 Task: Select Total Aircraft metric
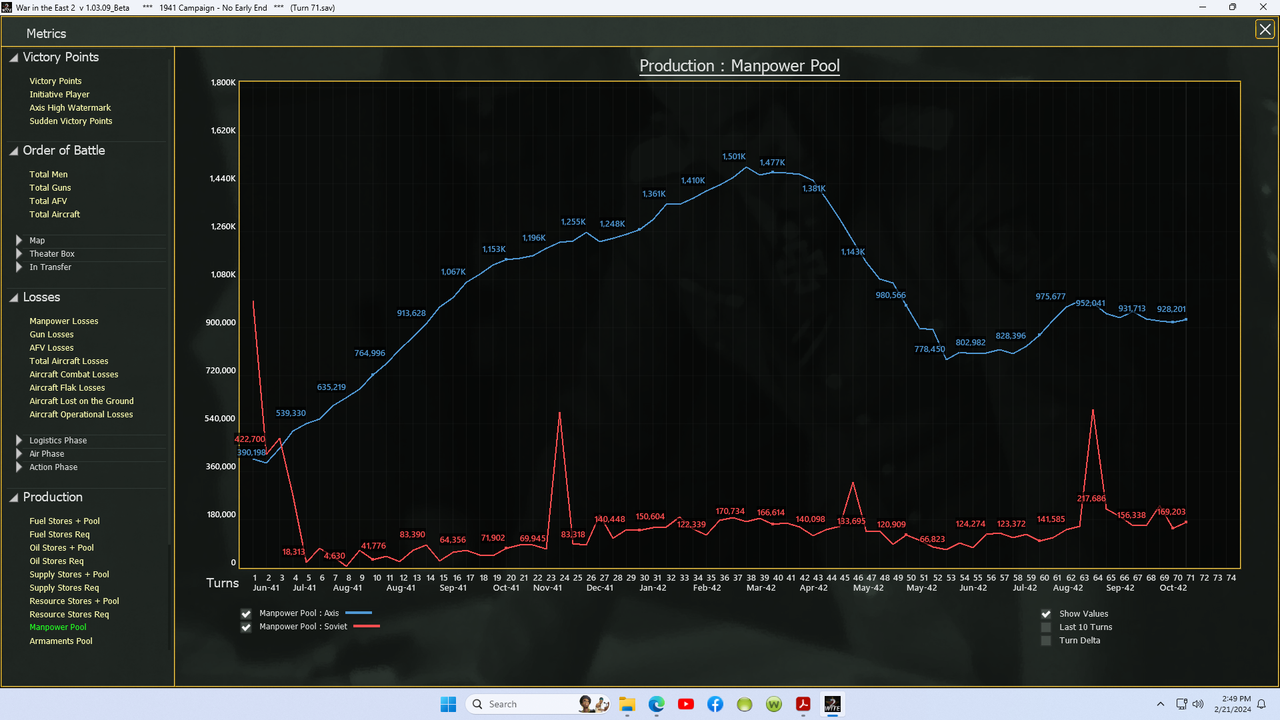(x=55, y=214)
